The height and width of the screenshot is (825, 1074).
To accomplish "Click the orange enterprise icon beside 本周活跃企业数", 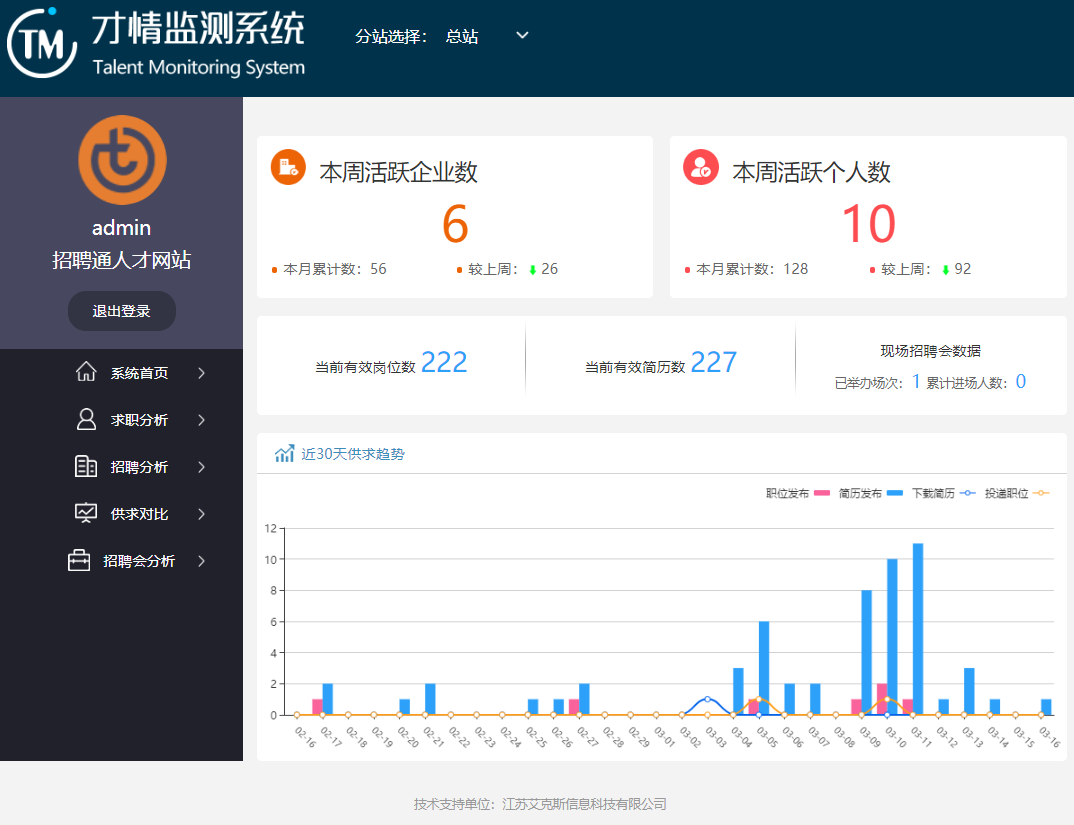I will pos(288,167).
